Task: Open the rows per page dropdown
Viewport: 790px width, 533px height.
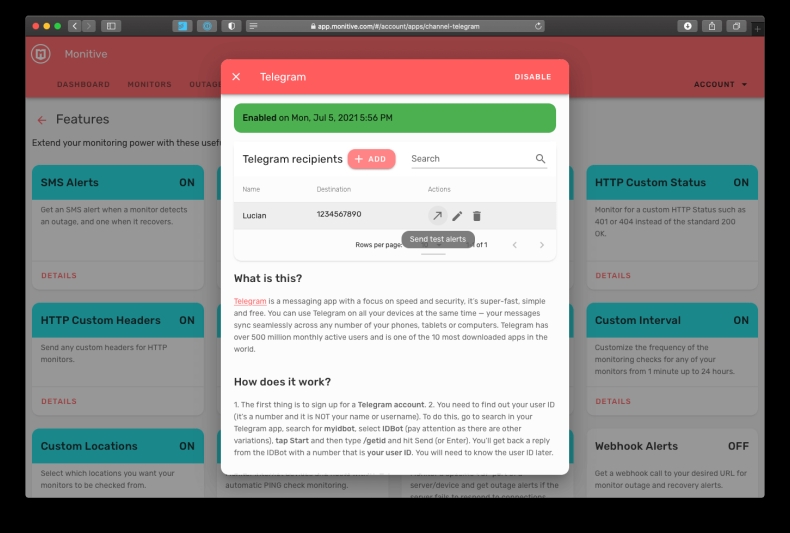Action: coord(437,245)
